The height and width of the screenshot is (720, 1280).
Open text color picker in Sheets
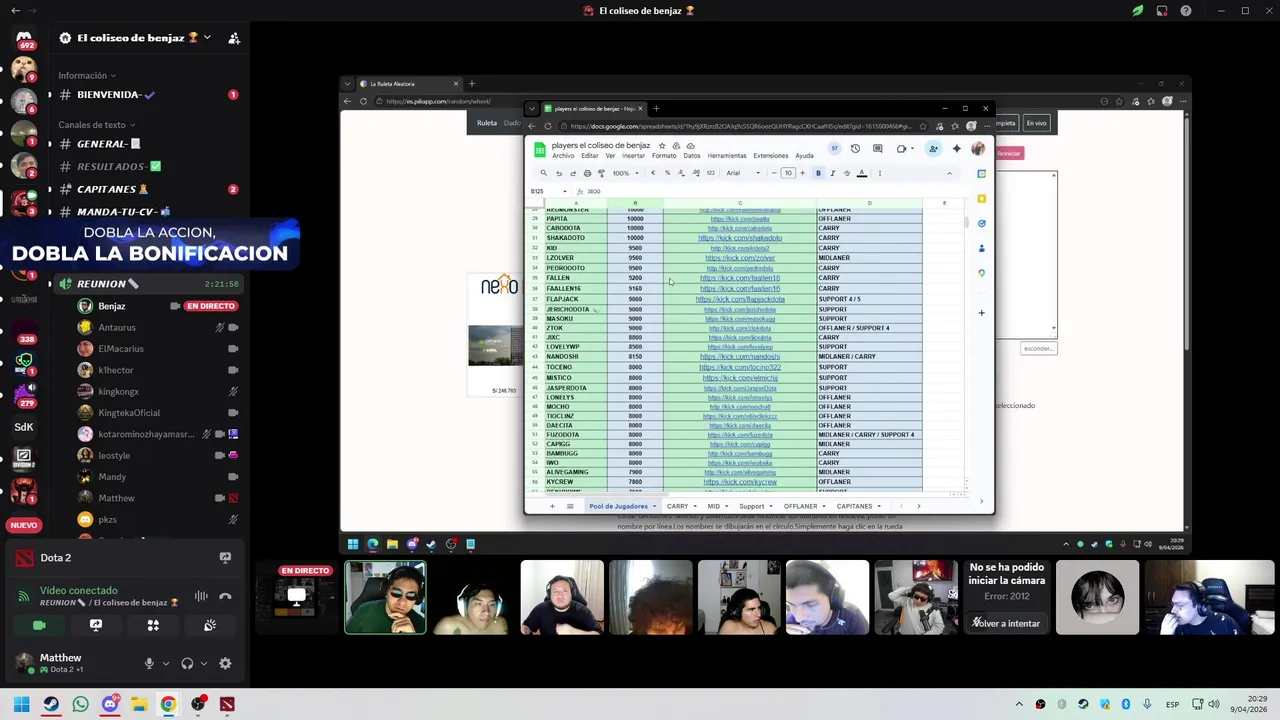pos(862,173)
